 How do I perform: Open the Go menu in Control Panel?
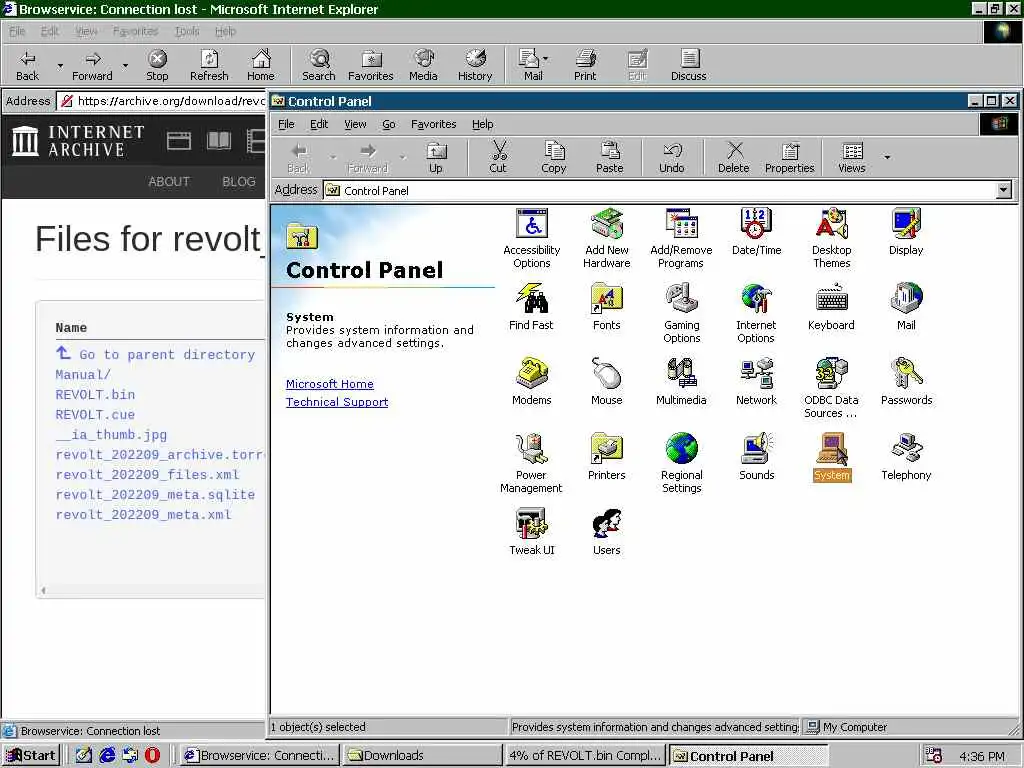pos(389,124)
